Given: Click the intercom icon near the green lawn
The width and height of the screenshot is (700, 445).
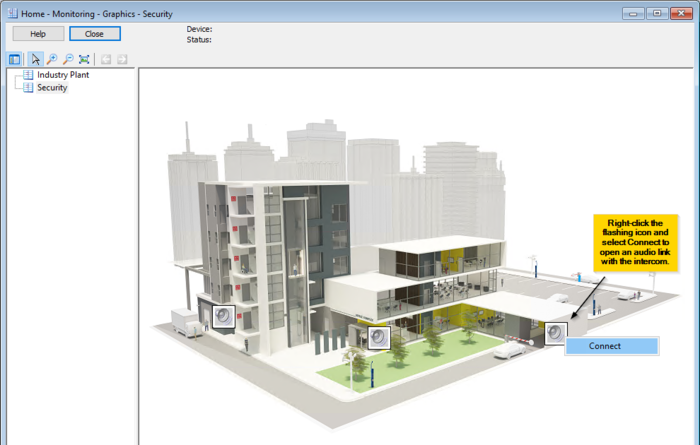Looking at the screenshot, I should pos(377,337).
